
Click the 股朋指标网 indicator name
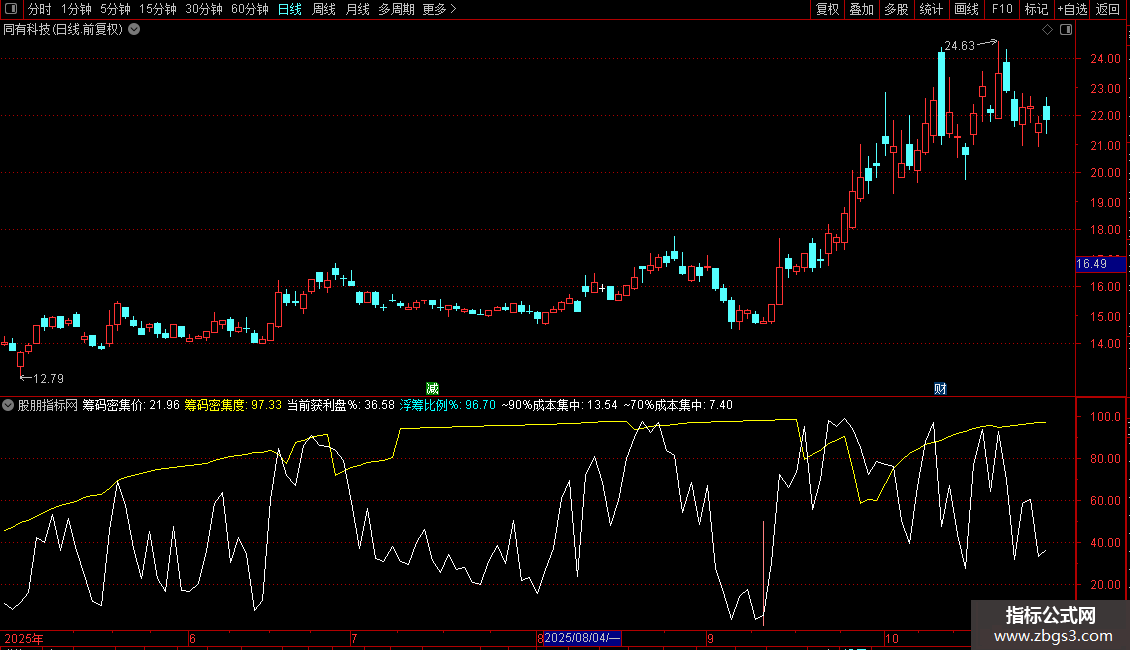pos(48,405)
